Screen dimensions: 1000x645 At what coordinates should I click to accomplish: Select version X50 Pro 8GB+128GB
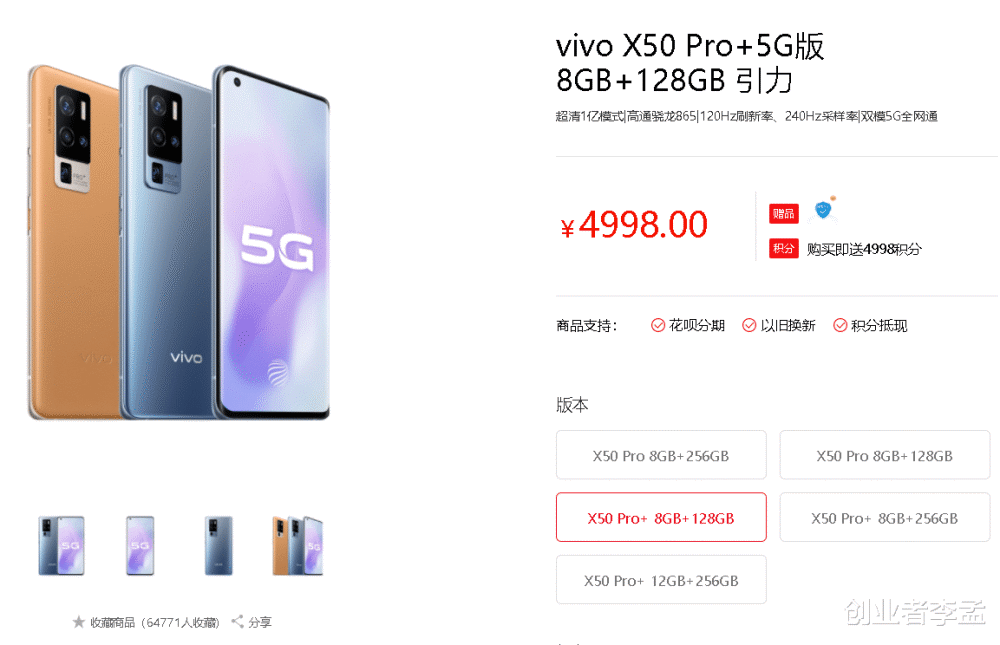click(x=885, y=455)
